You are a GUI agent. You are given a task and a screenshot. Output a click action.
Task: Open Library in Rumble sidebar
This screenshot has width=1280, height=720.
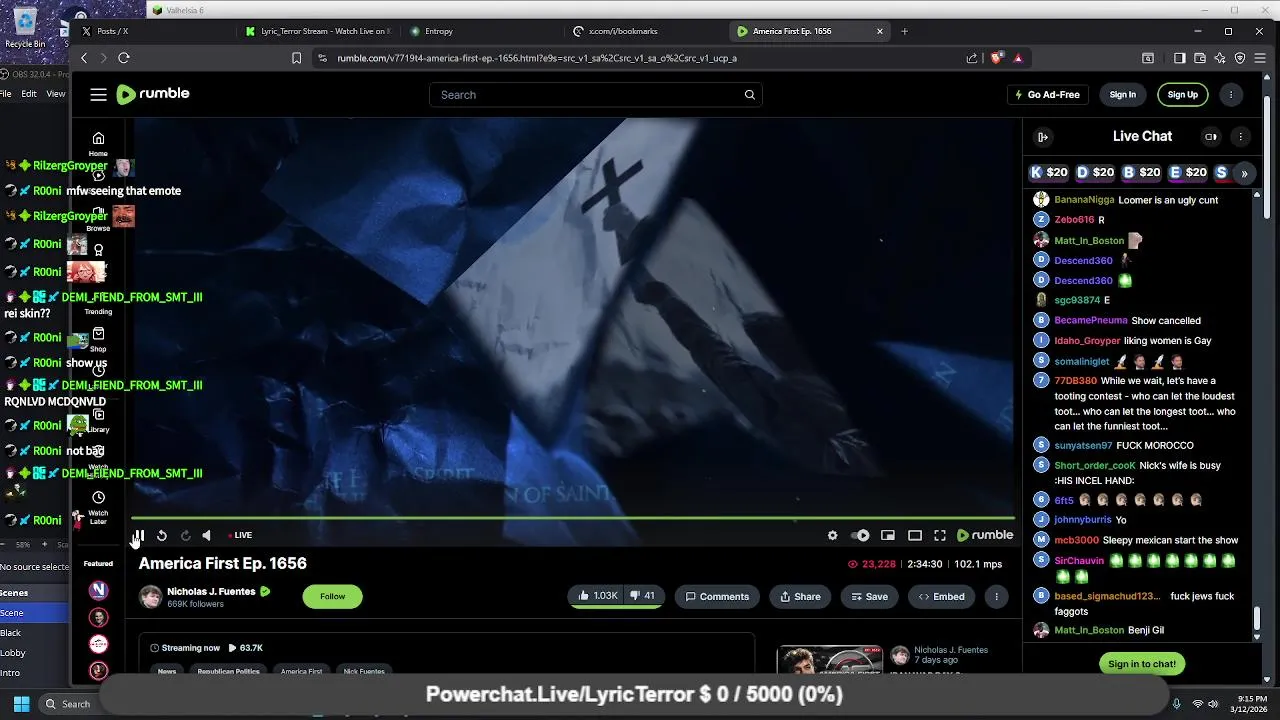[98, 421]
